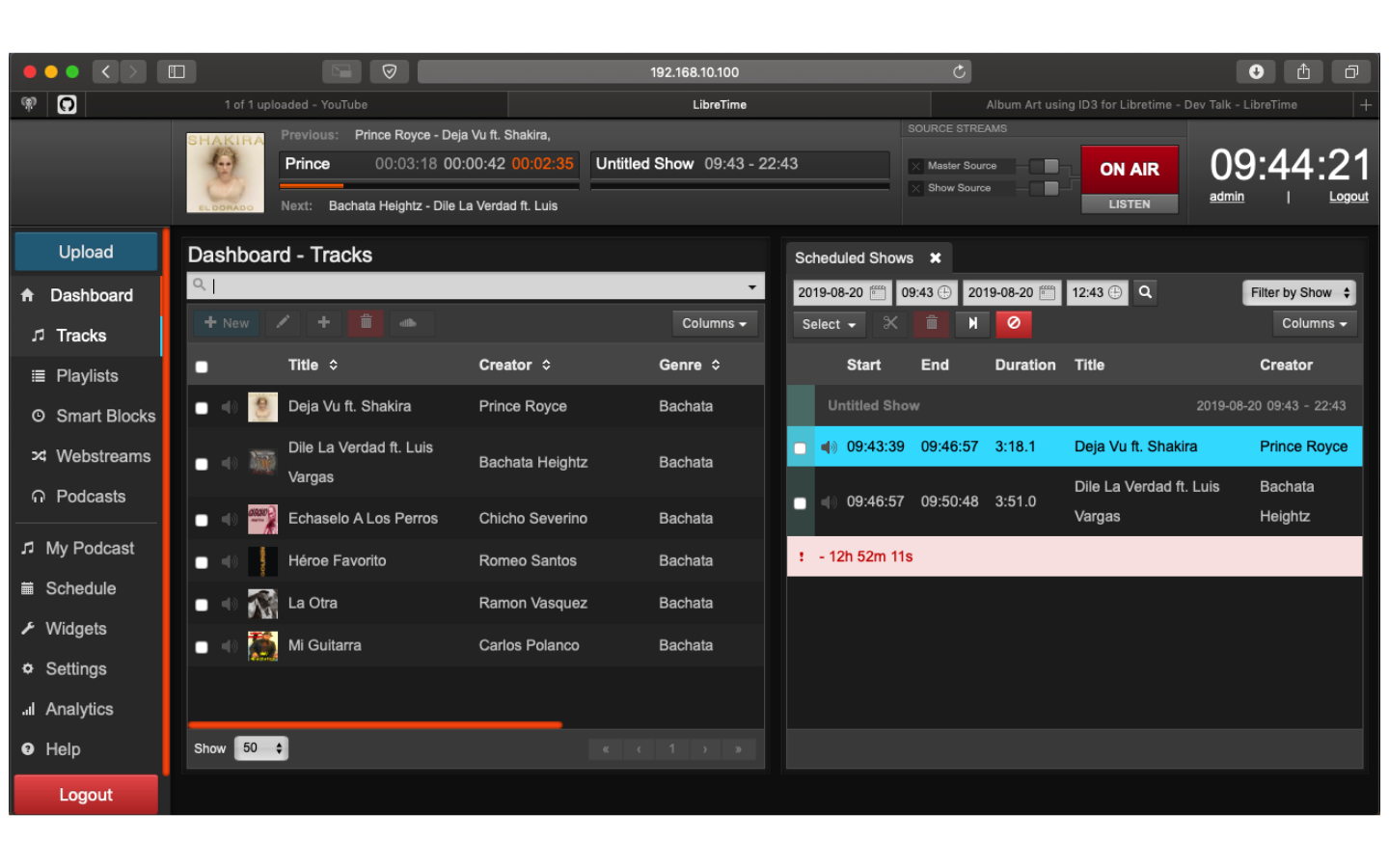The width and height of the screenshot is (1389, 868).
Task: Check the scheduled 09:46:57 row checkbox
Action: pos(800,502)
